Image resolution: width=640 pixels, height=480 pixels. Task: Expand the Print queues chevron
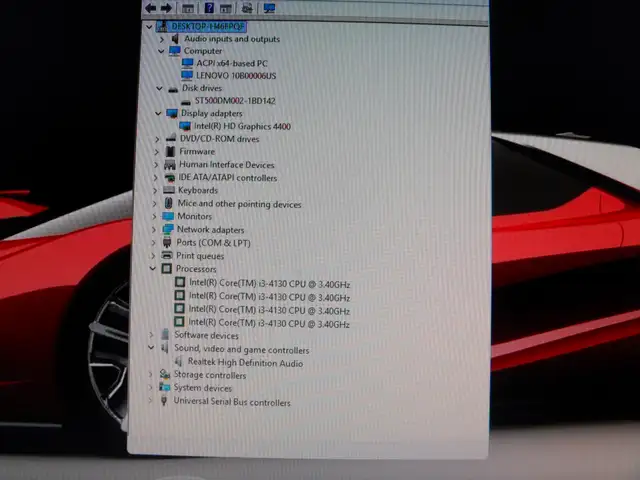pyautogui.click(x=153, y=256)
